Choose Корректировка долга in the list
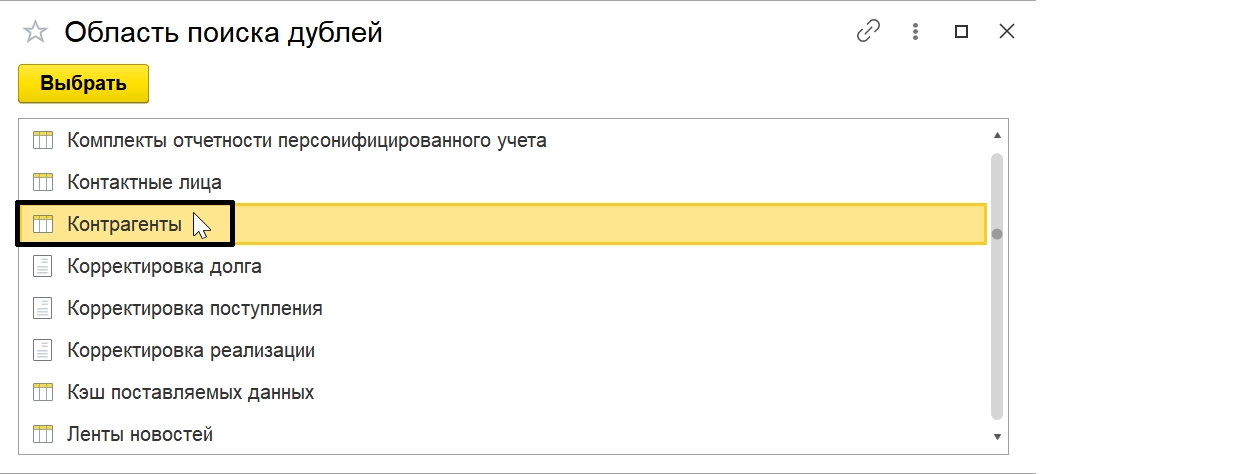The width and height of the screenshot is (1240, 474). pyautogui.click(x=164, y=267)
